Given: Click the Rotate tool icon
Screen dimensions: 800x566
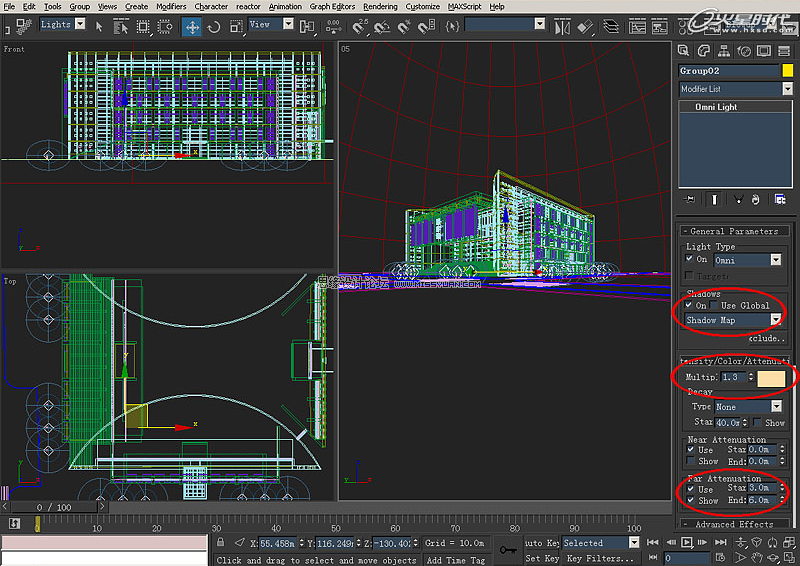Looking at the screenshot, I should point(213,26).
